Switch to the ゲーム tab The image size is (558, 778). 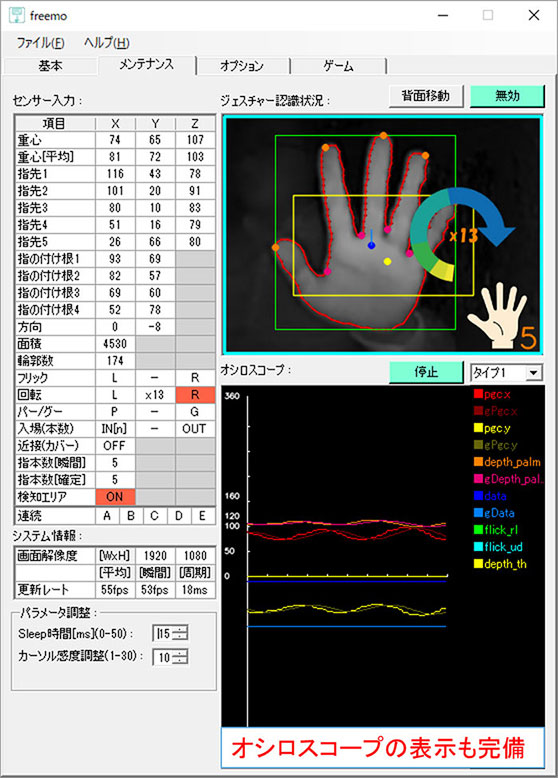point(338,65)
